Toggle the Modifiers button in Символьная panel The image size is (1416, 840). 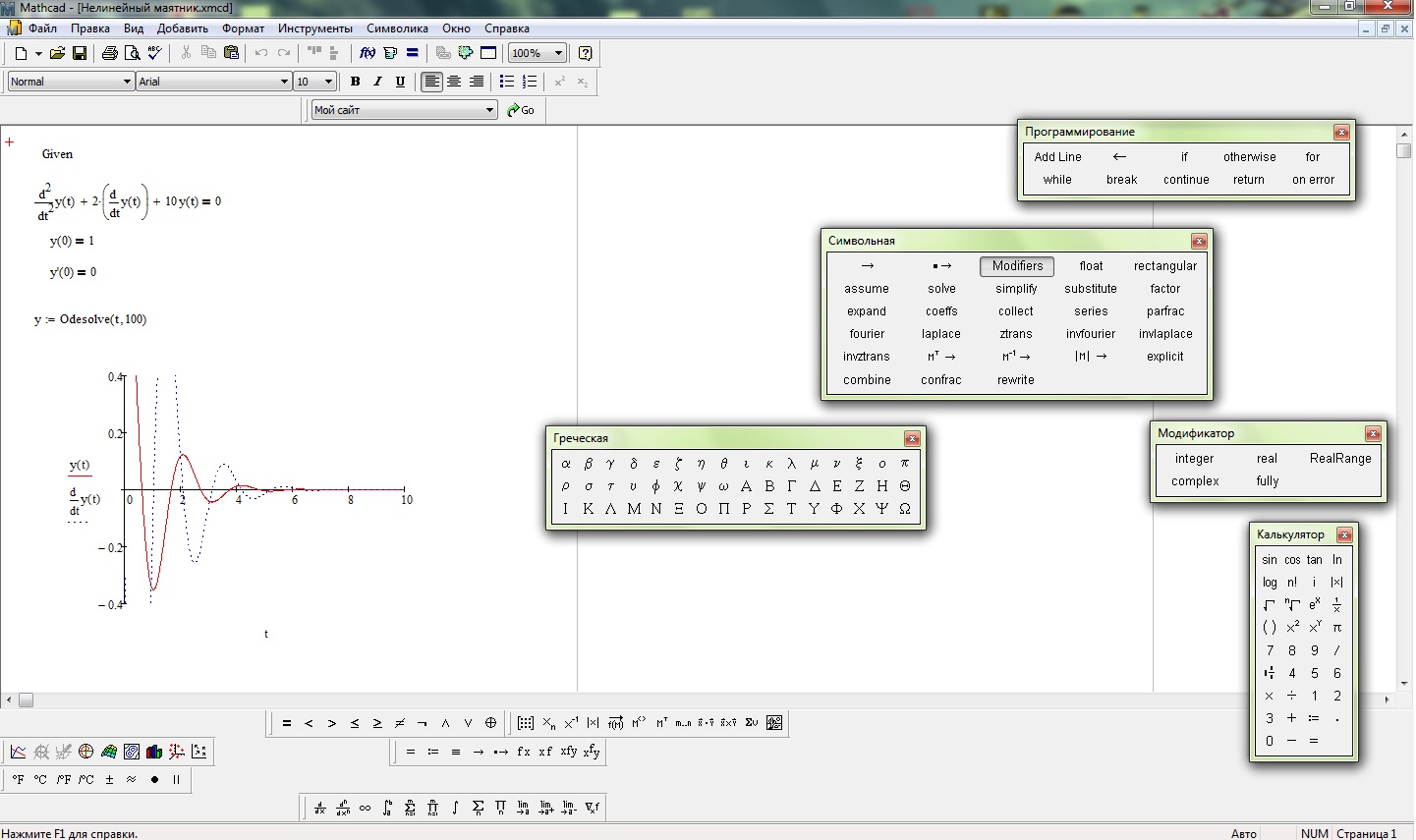tap(1016, 266)
